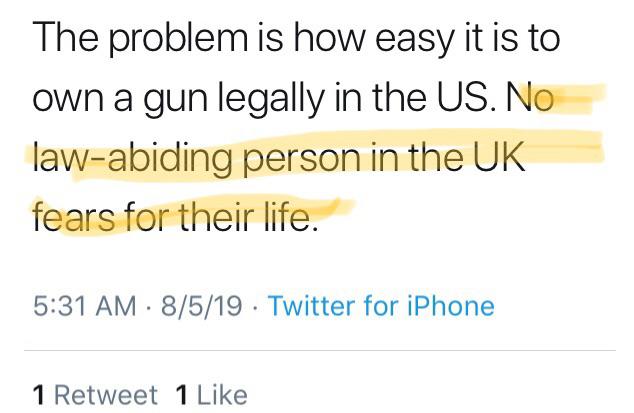
Task: Click the highlighted word "No"
Action: click(530, 97)
